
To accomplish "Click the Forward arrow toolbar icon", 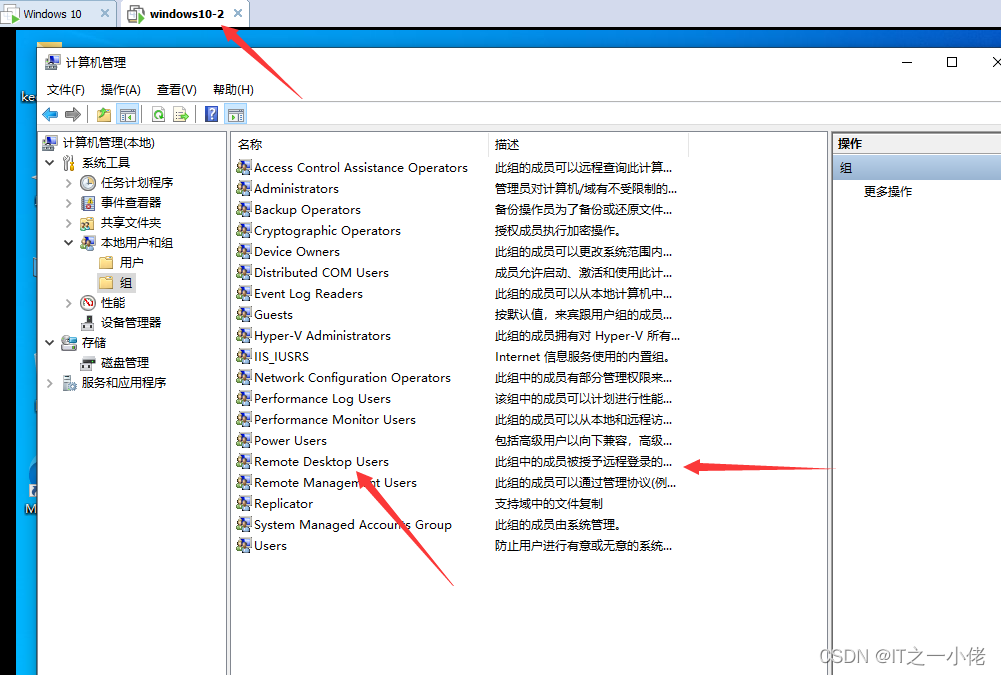I will pyautogui.click(x=73, y=114).
